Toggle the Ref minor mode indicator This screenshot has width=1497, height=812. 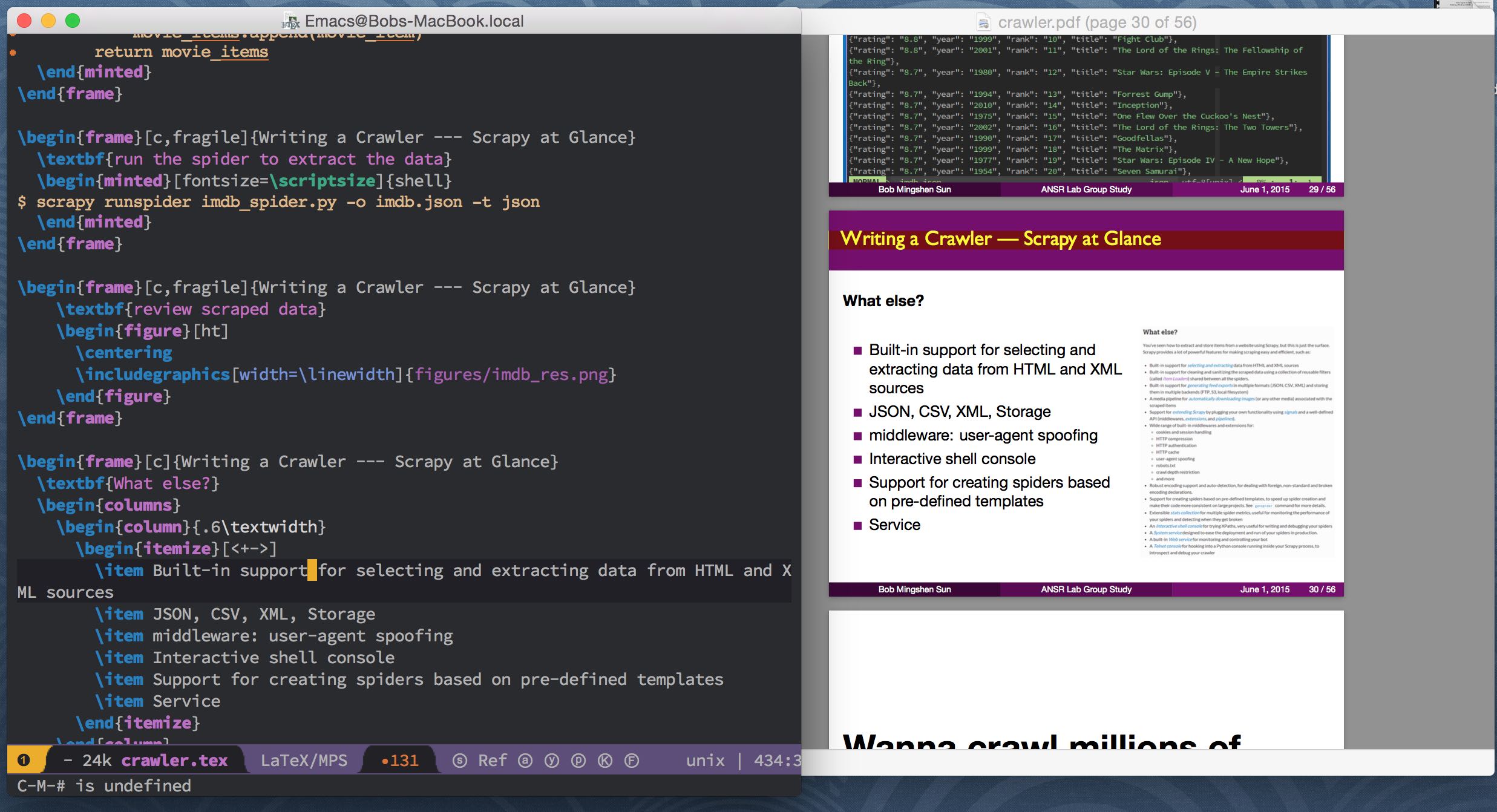click(492, 761)
